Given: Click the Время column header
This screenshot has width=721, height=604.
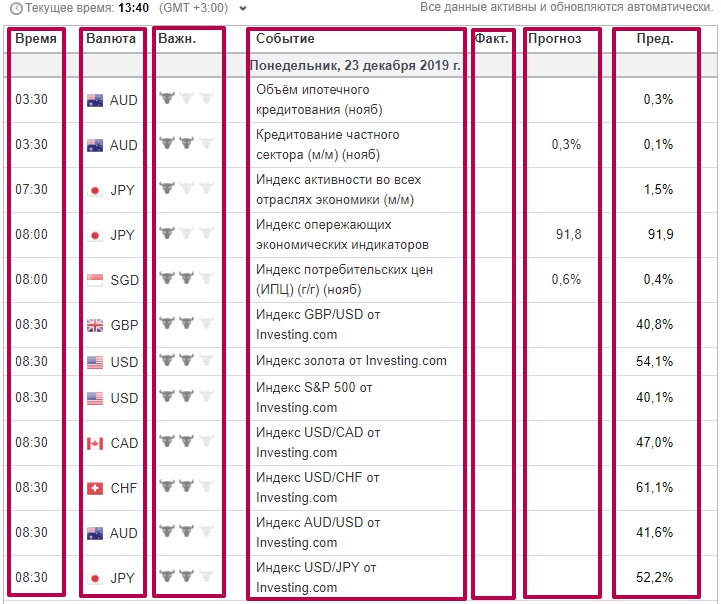Looking at the screenshot, I should pos(35,39).
